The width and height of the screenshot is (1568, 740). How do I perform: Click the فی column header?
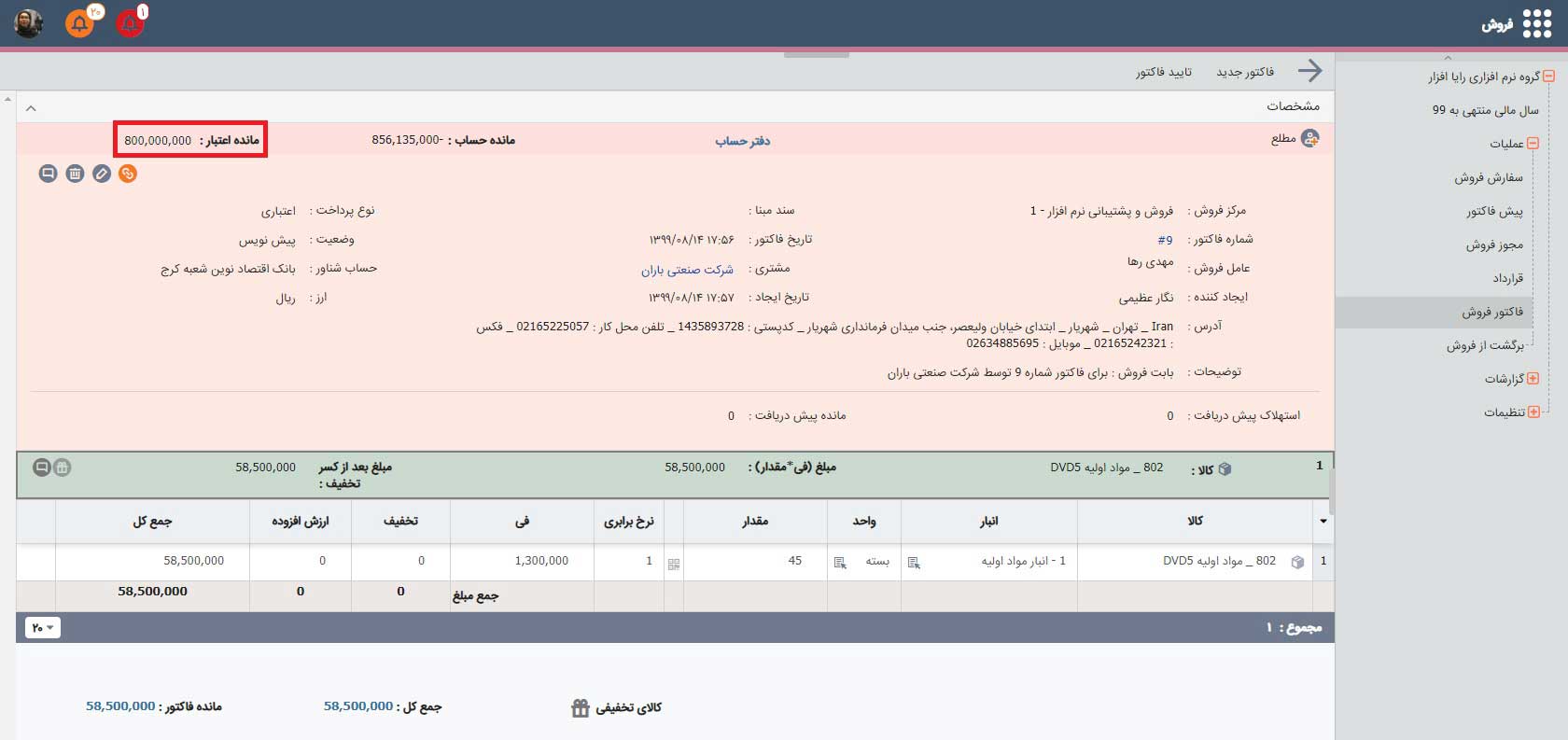coord(522,522)
